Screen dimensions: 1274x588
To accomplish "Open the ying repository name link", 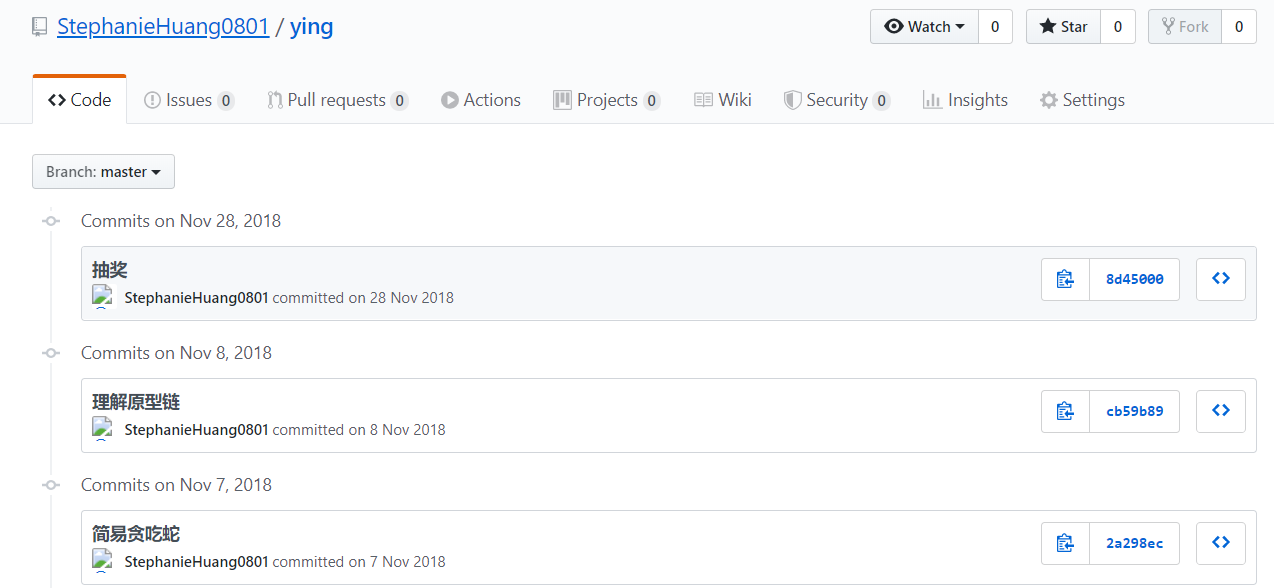I will [311, 27].
